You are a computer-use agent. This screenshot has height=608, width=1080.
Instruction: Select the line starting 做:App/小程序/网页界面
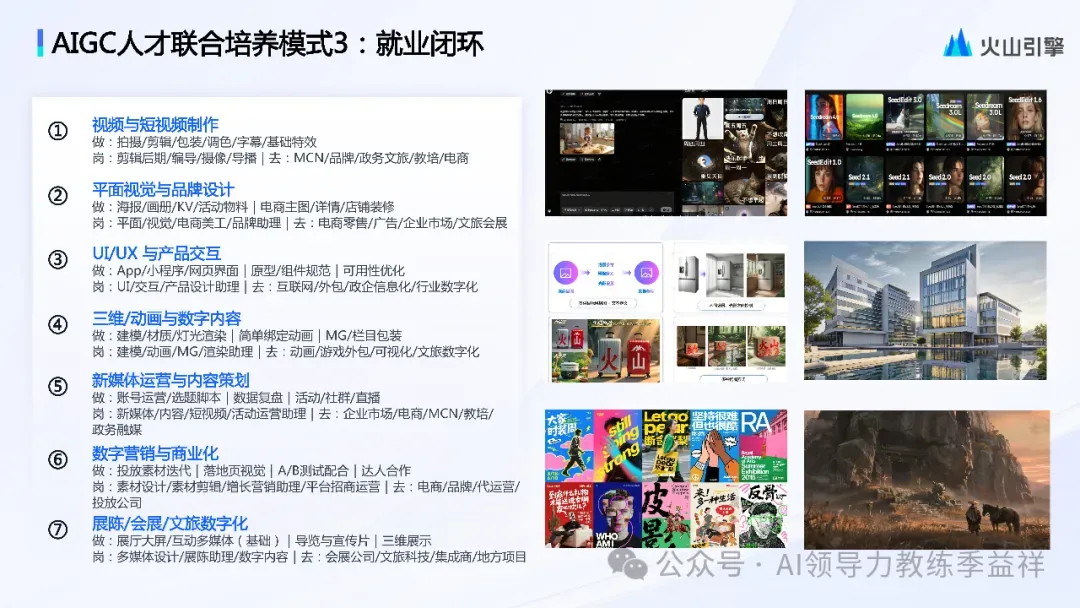[x=248, y=271]
